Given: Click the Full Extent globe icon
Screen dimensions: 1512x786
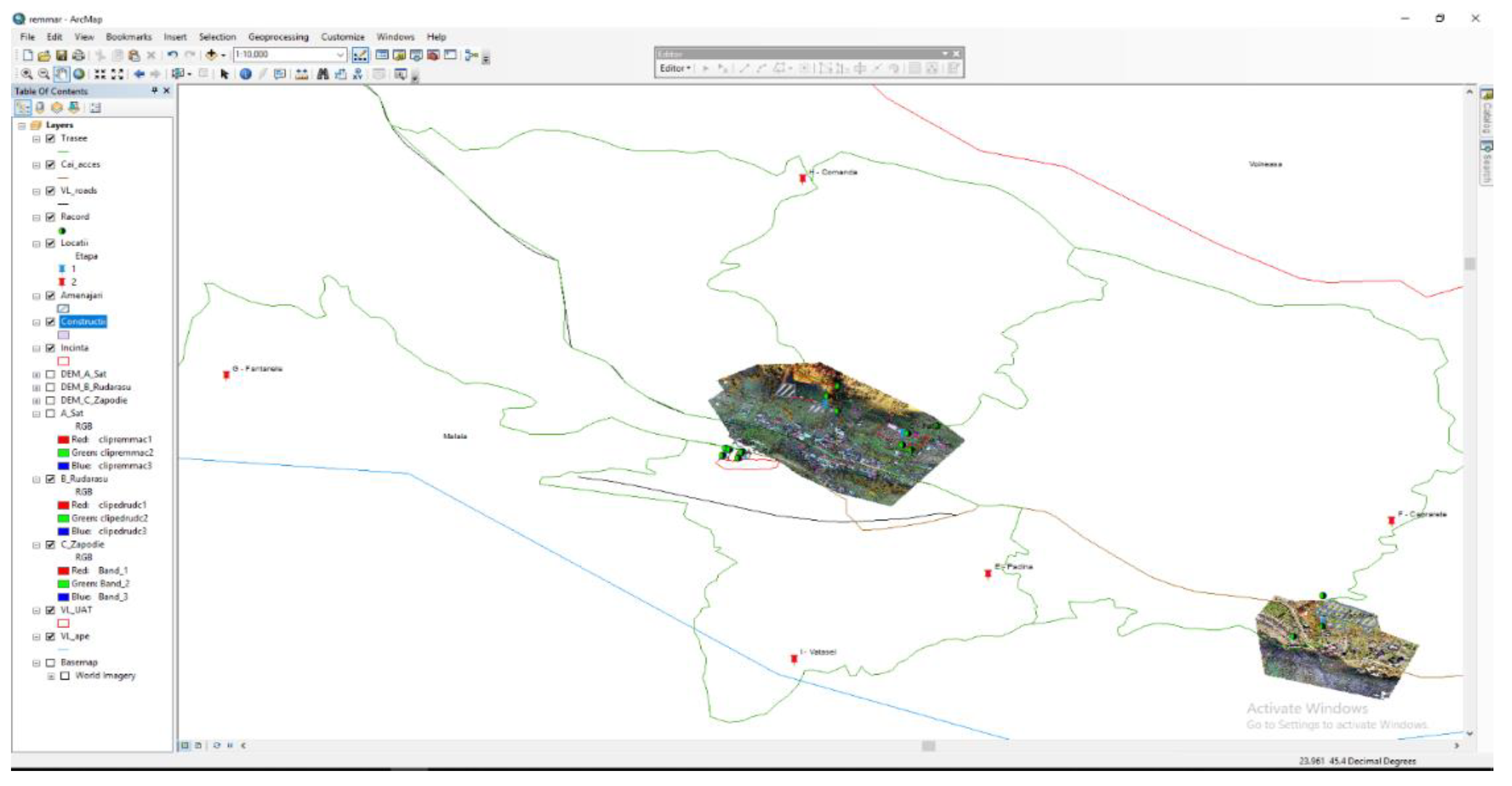Looking at the screenshot, I should pyautogui.click(x=79, y=74).
